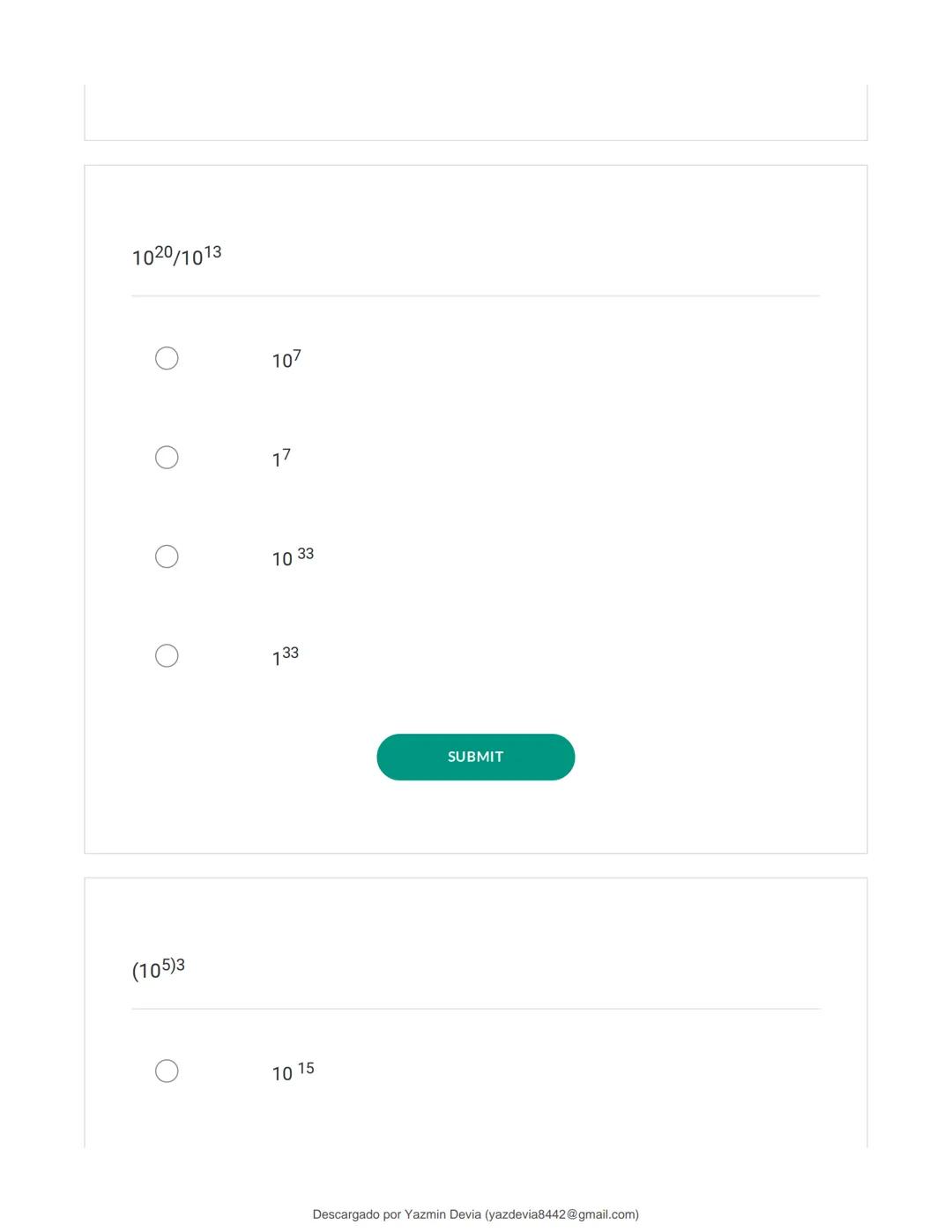Screen dimensions: 952x1232
Task: Choose the 1³³ radio option
Action: click(x=167, y=655)
